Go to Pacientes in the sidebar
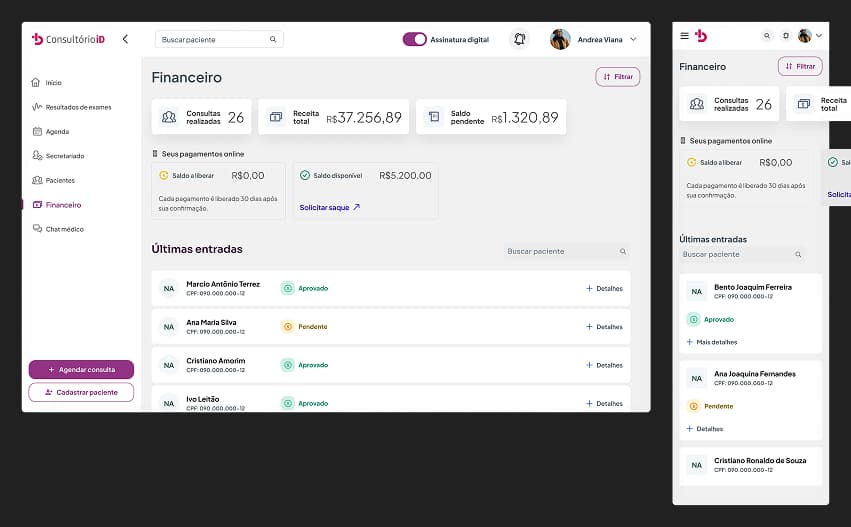 (x=60, y=180)
